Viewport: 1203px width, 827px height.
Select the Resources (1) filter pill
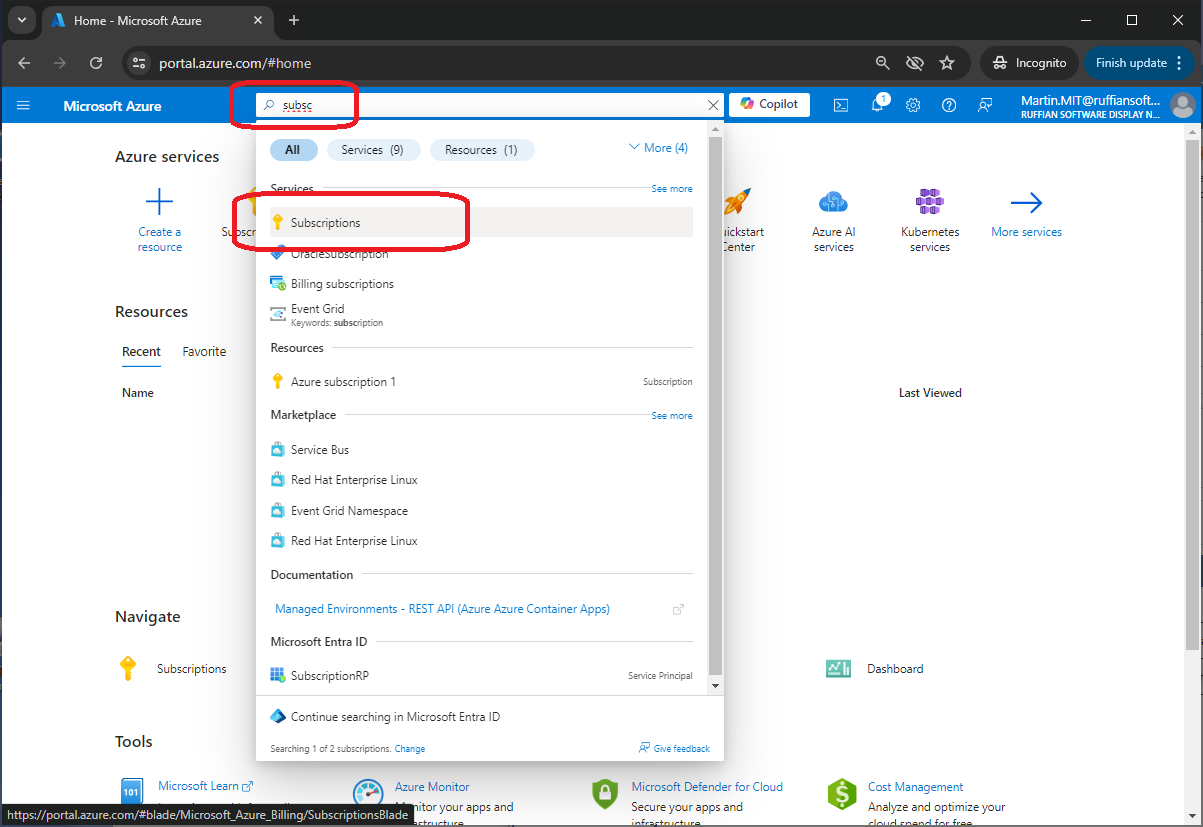(x=482, y=150)
